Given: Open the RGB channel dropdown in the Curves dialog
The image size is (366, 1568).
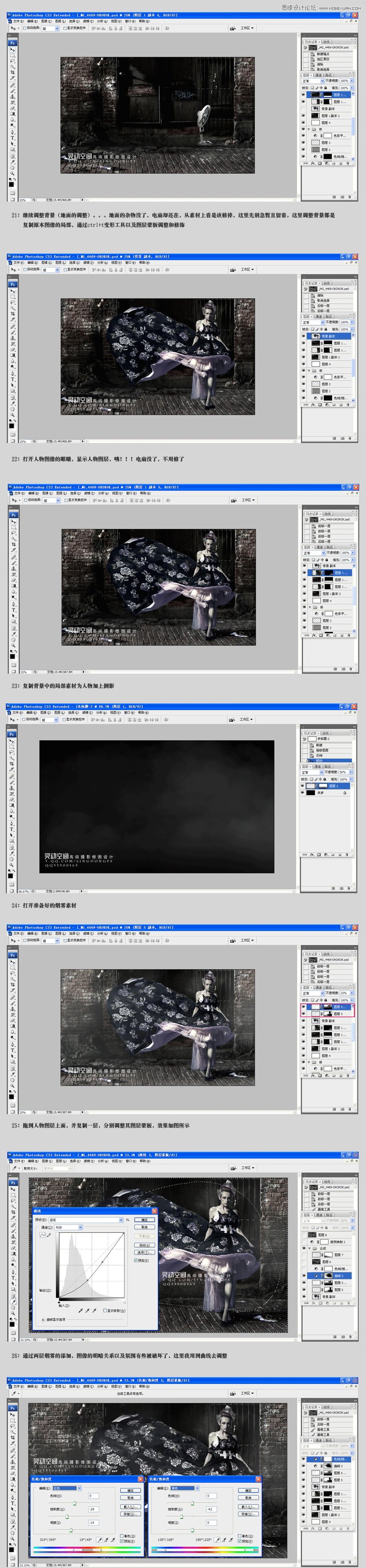Looking at the screenshot, I should coord(69,1228).
